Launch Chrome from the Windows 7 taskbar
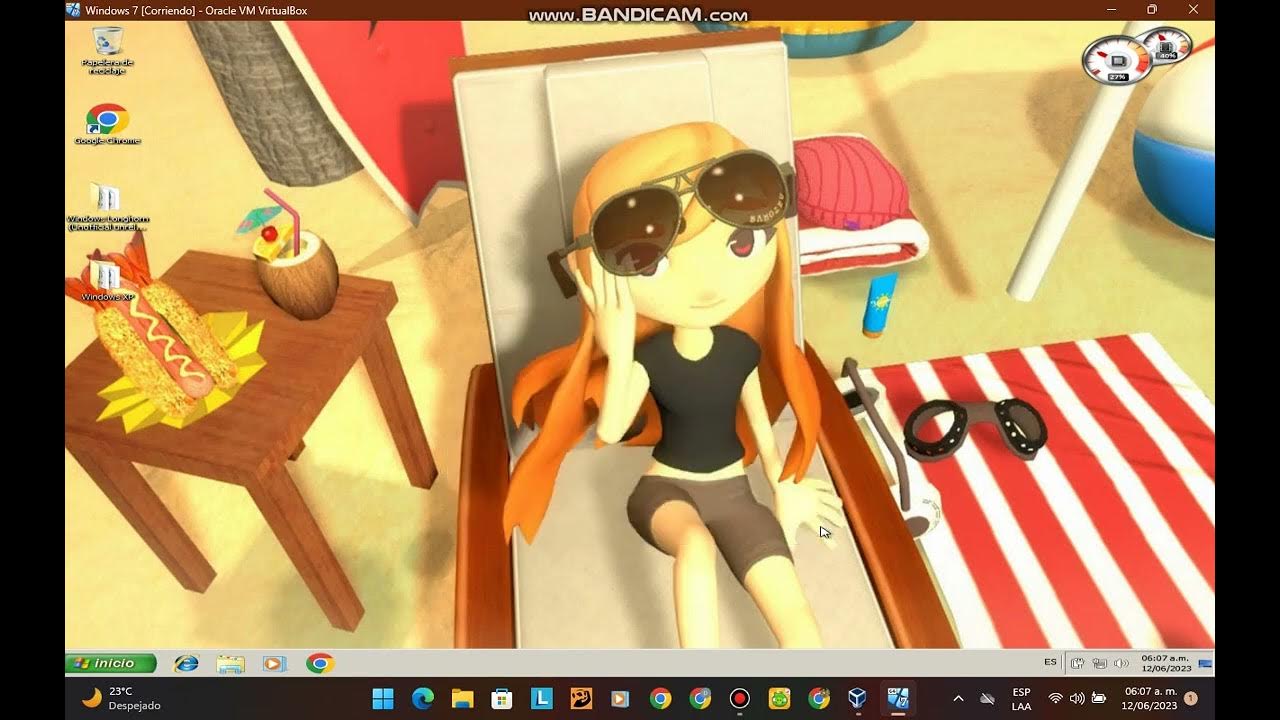Screen dimensions: 1280x720 320,663
